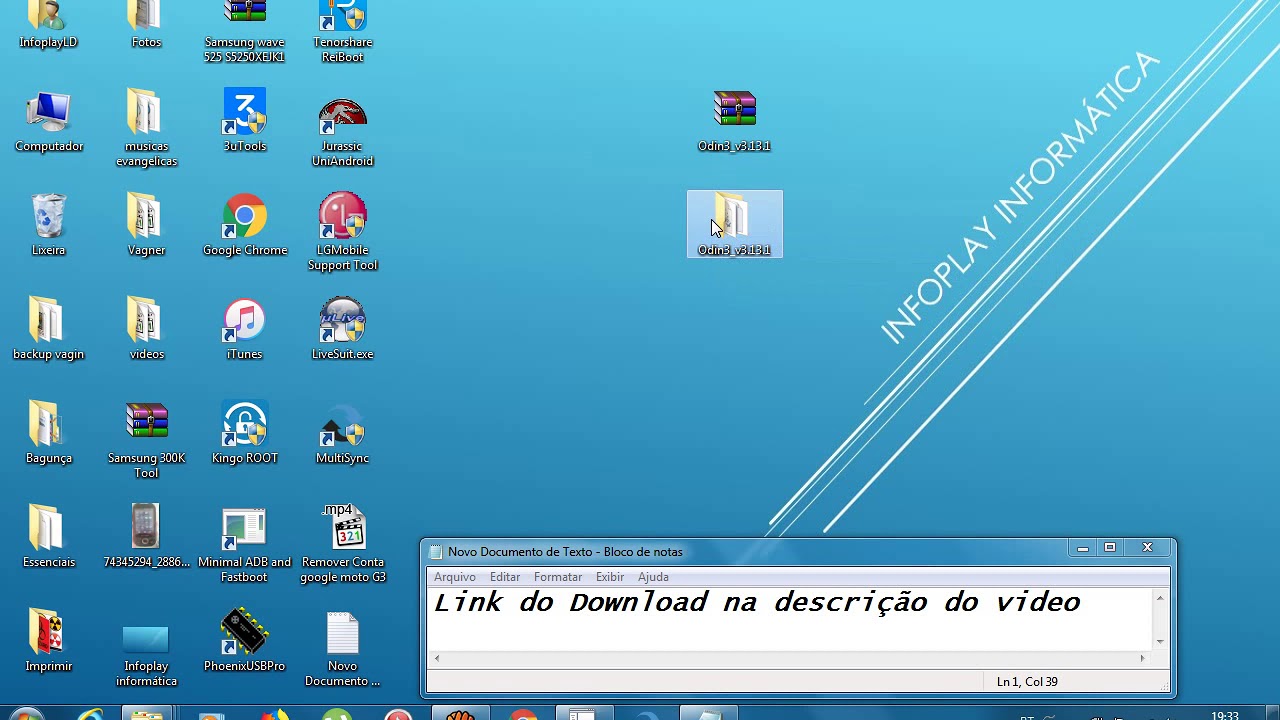Select the Tenorshare ReiBoot shortcut
This screenshot has height=720, width=1280.
click(342, 32)
